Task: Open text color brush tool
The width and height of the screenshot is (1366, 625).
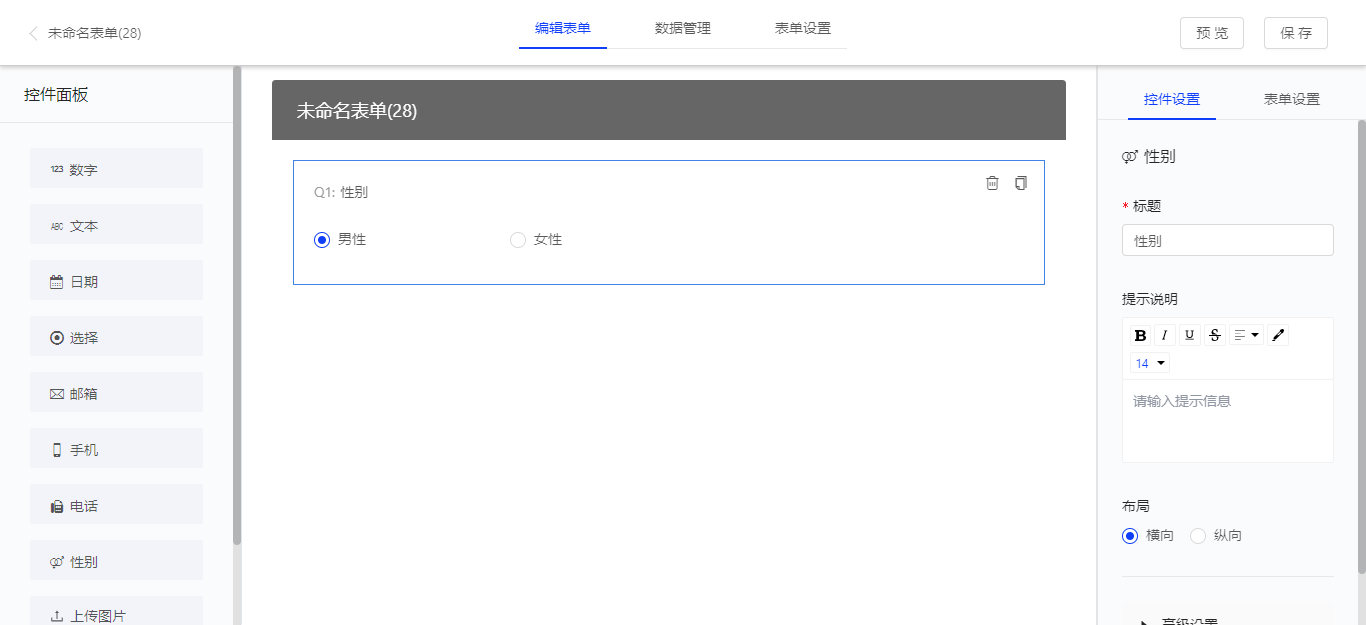Action: click(x=1278, y=335)
